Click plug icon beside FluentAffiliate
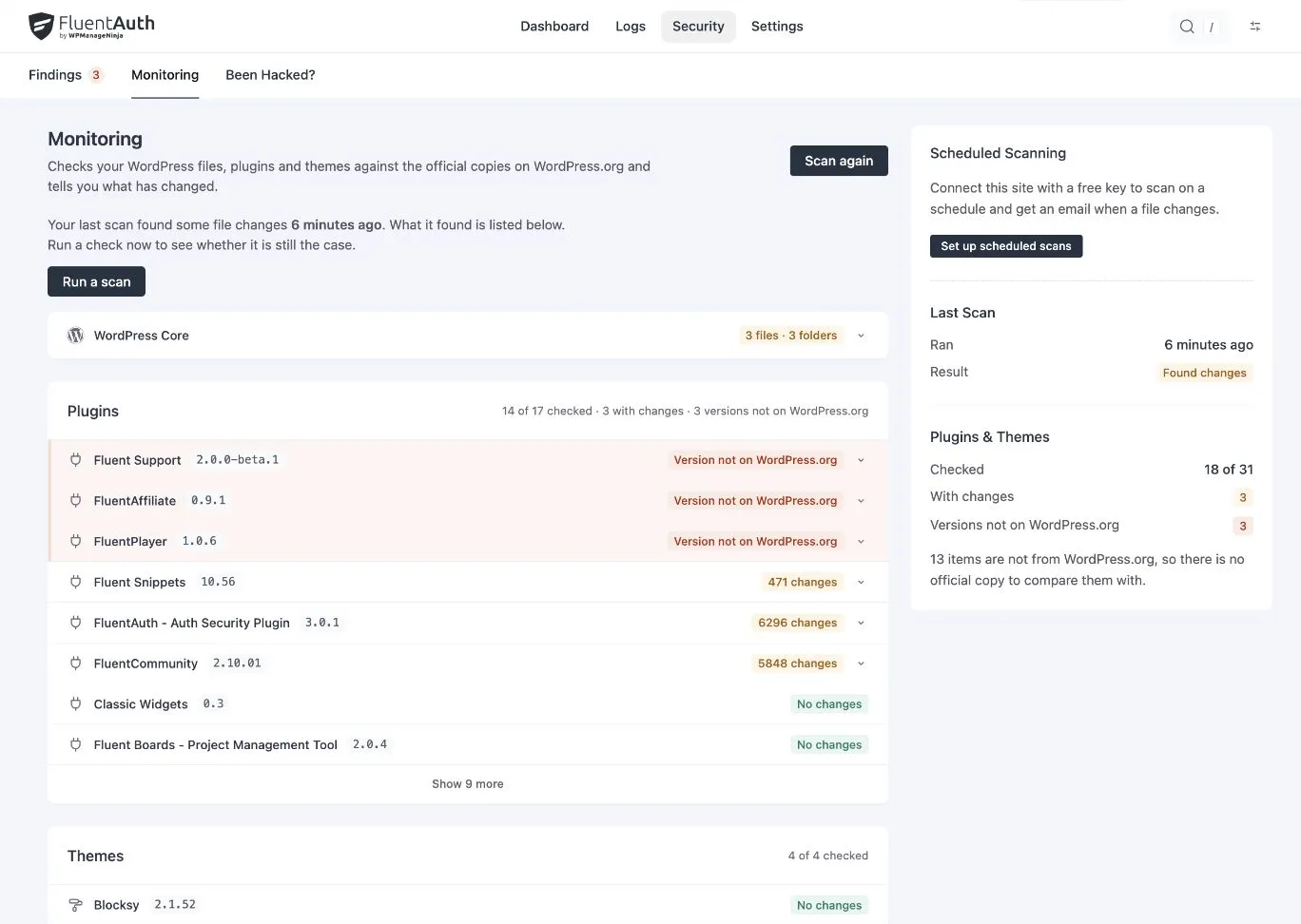This screenshot has width=1301, height=924. pos(75,501)
